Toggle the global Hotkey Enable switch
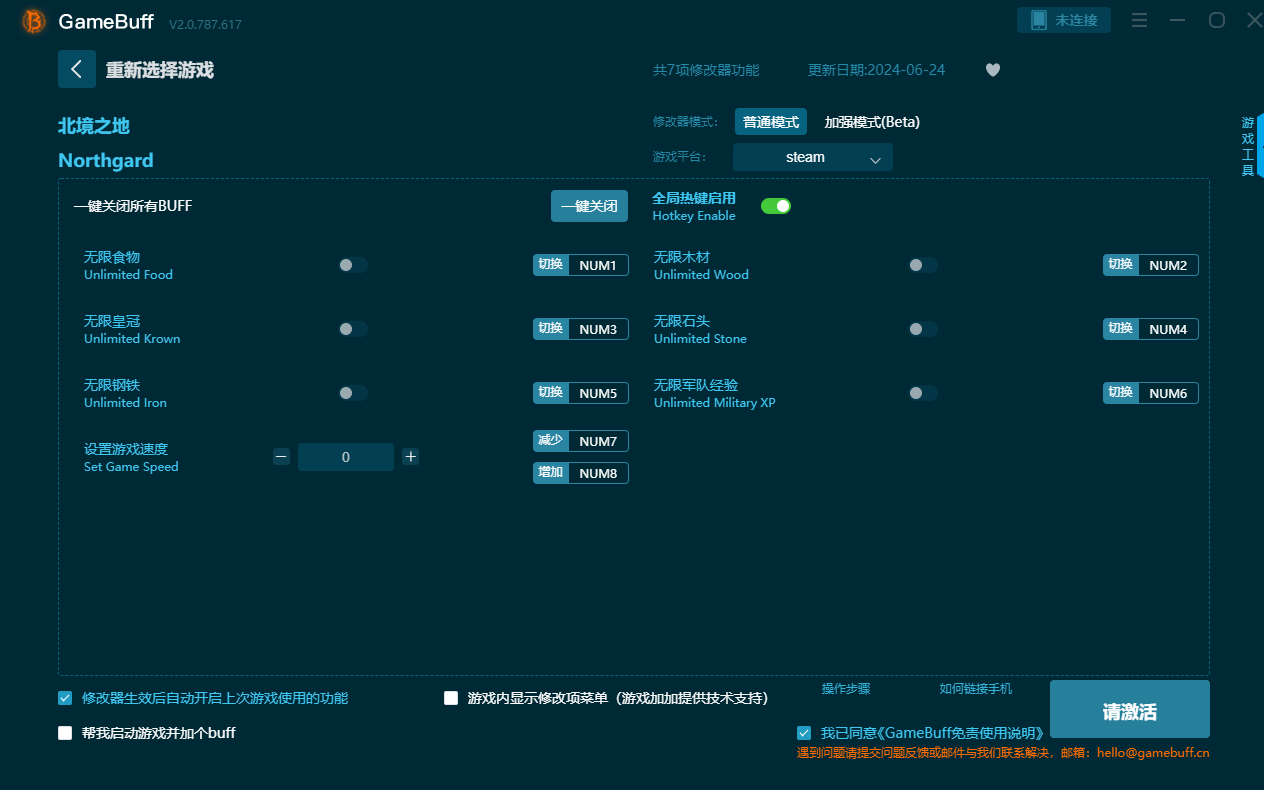 (x=776, y=206)
